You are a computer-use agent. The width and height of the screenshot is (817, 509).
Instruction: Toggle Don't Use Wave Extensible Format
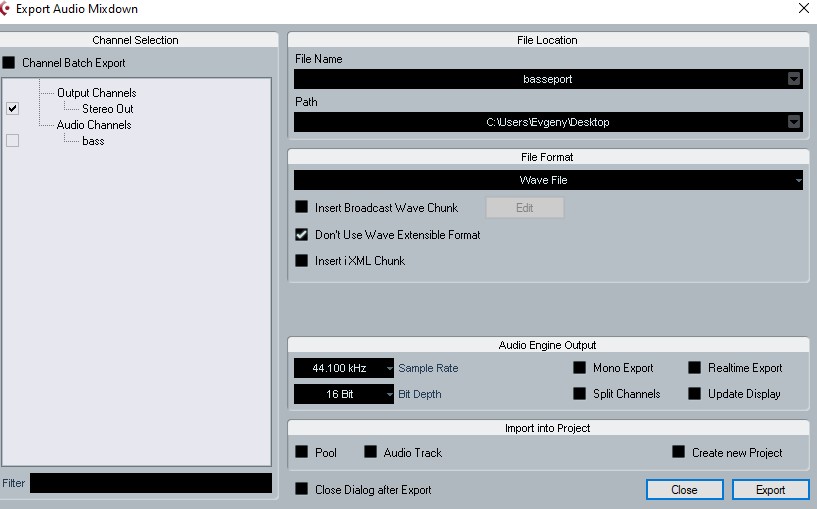tap(302, 234)
